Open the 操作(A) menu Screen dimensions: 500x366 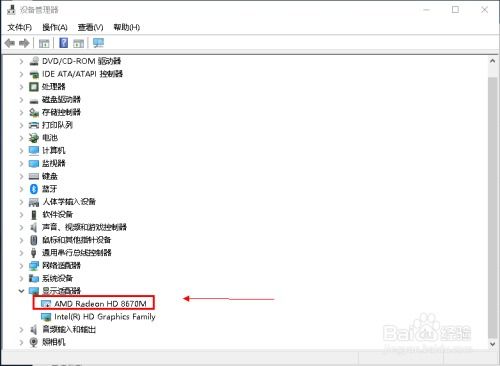coord(55,27)
